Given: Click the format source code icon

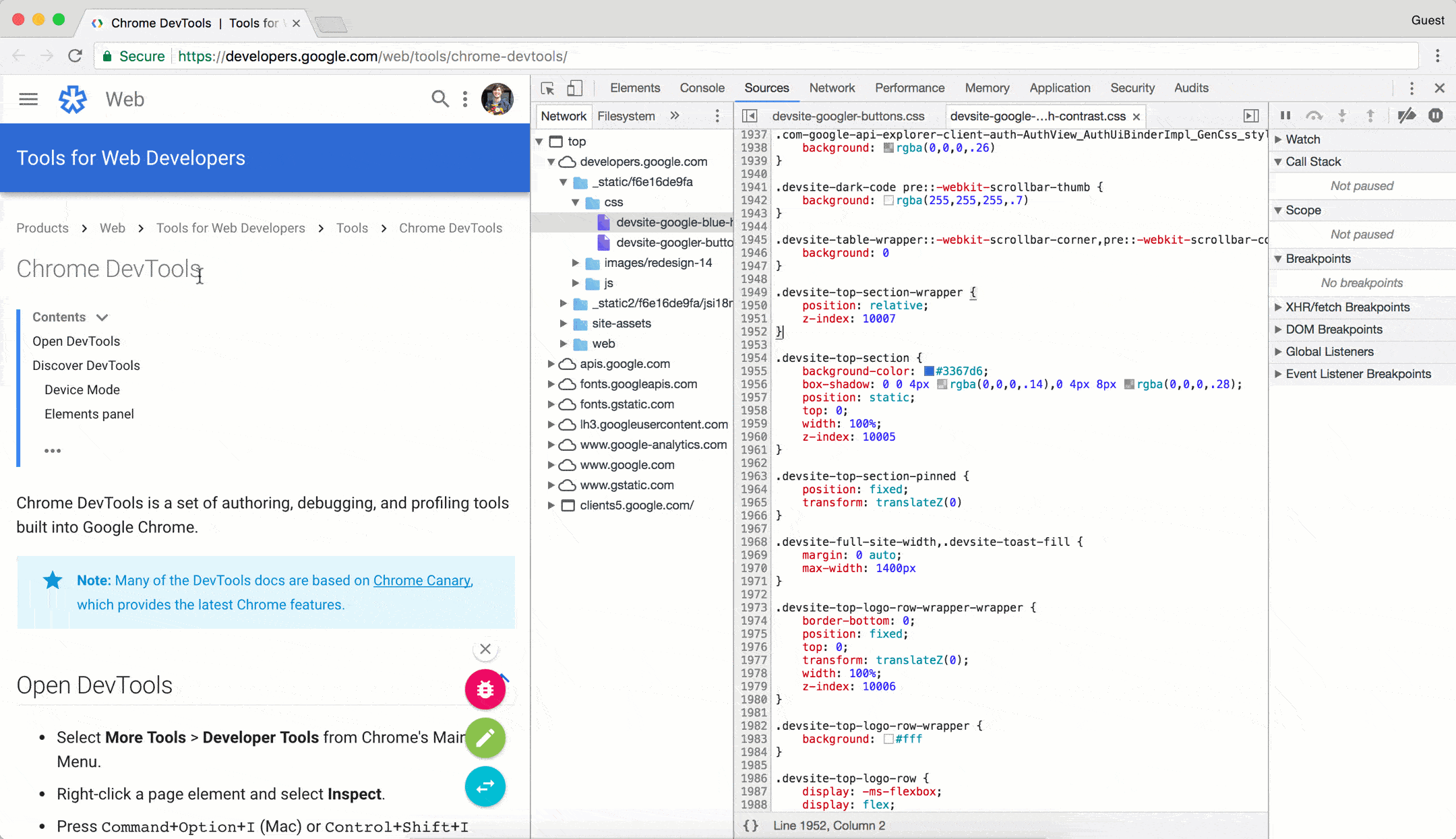Looking at the screenshot, I should tap(749, 825).
